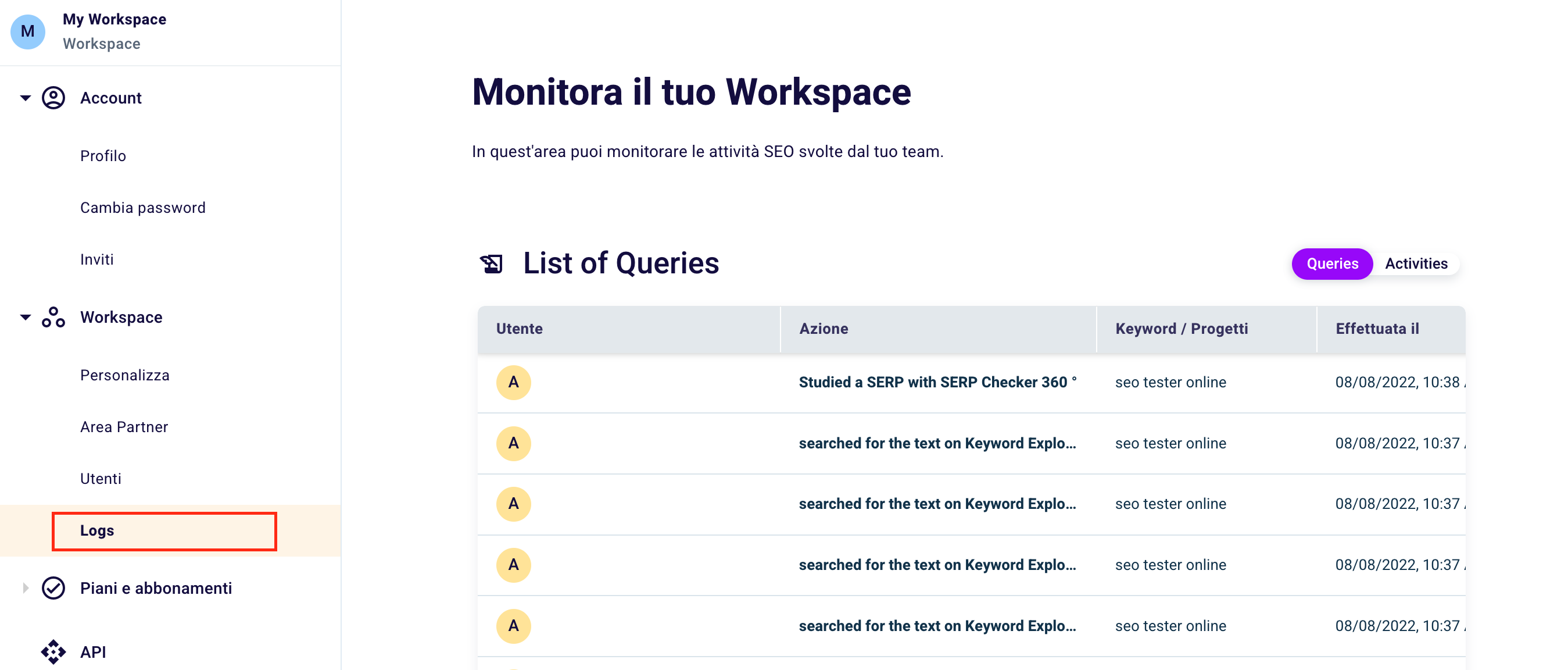Collapse the Workspace section arrow
Viewport: 1568px width, 670px height.
(x=26, y=318)
